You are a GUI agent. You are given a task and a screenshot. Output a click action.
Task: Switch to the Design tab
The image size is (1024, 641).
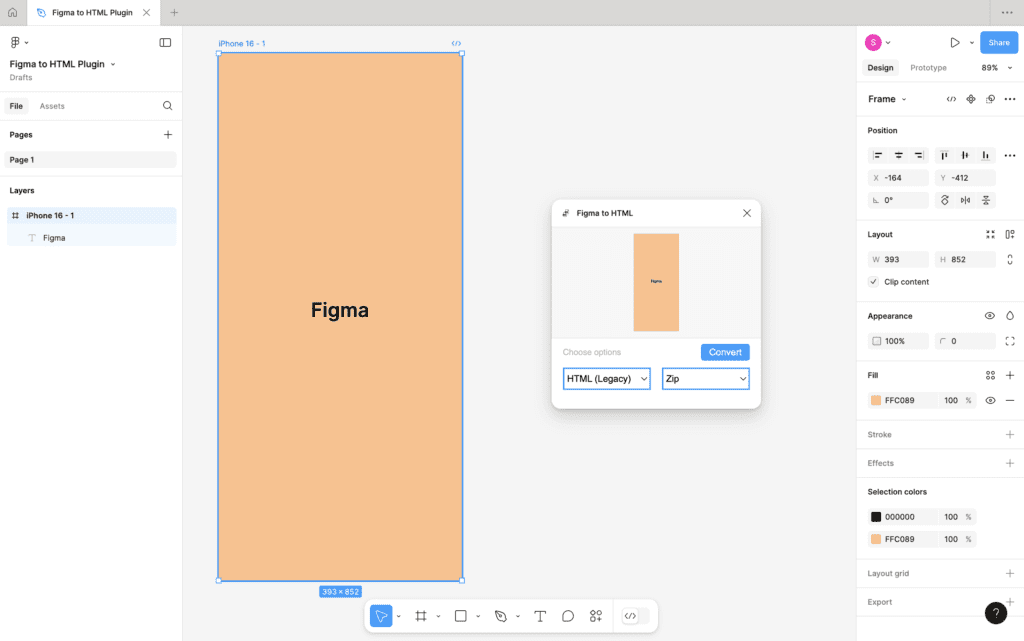pyautogui.click(x=880, y=68)
